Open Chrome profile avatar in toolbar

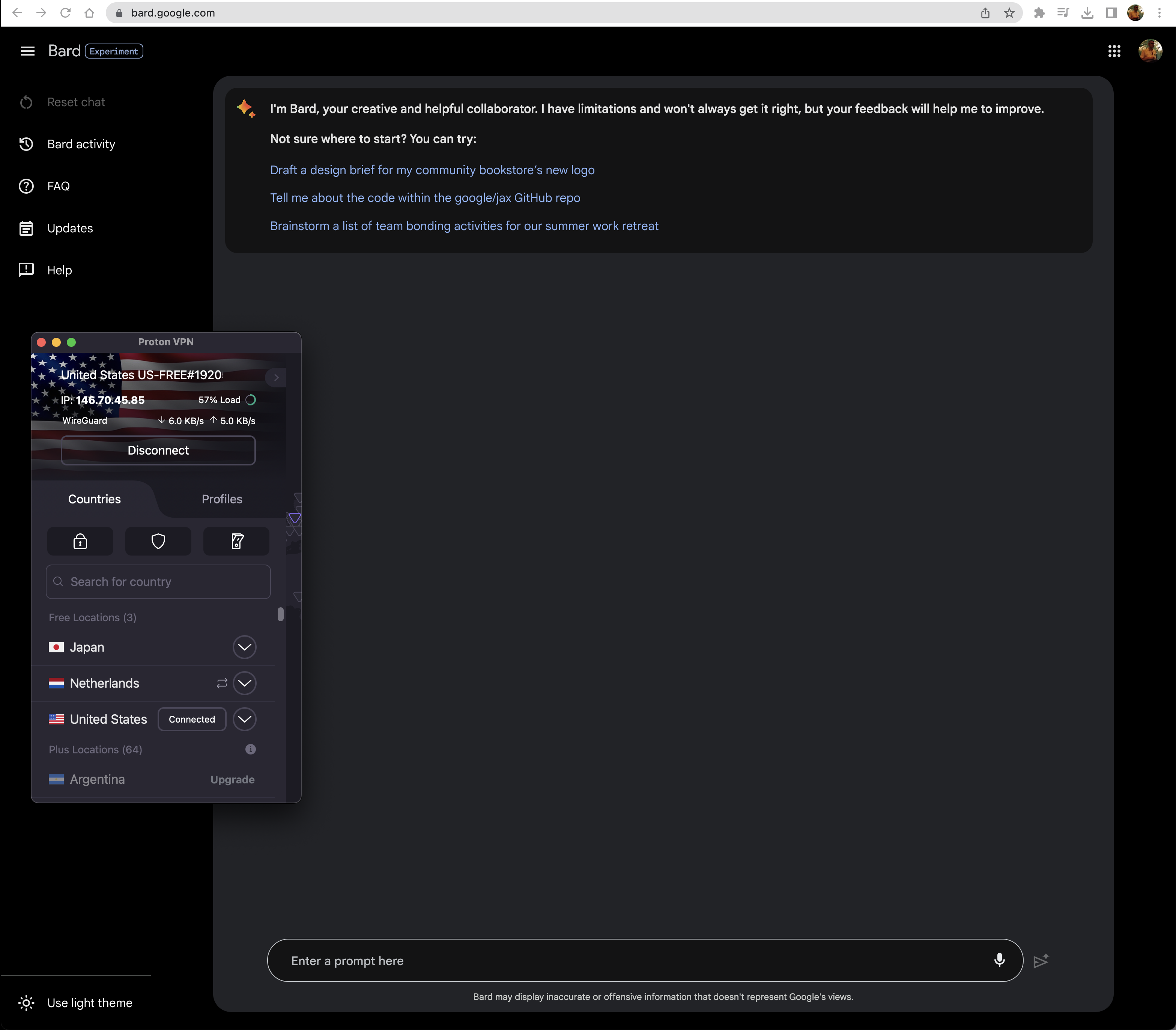point(1135,13)
